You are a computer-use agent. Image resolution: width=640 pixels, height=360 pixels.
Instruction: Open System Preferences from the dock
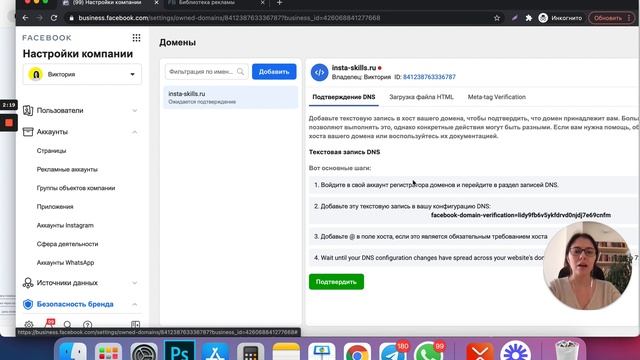[144, 351]
